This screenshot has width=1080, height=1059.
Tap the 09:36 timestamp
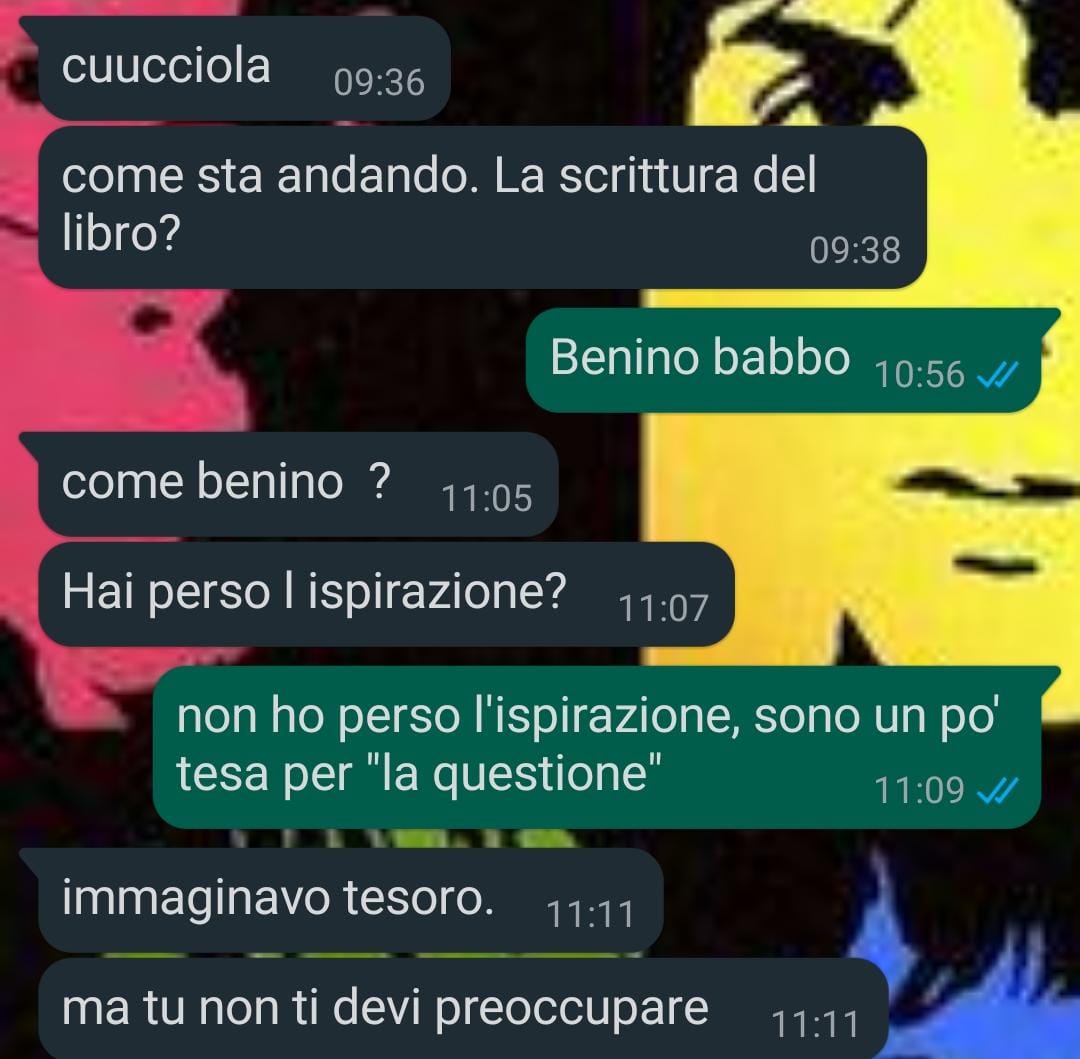379,83
